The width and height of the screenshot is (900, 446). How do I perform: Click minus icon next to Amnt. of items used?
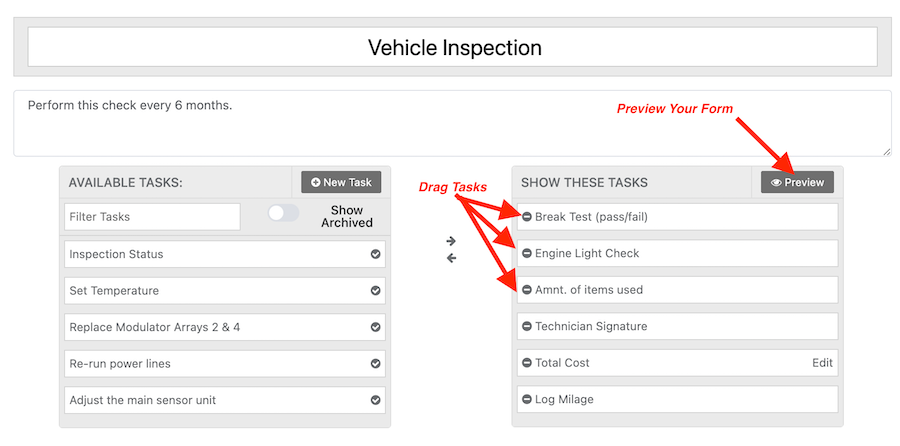point(527,290)
